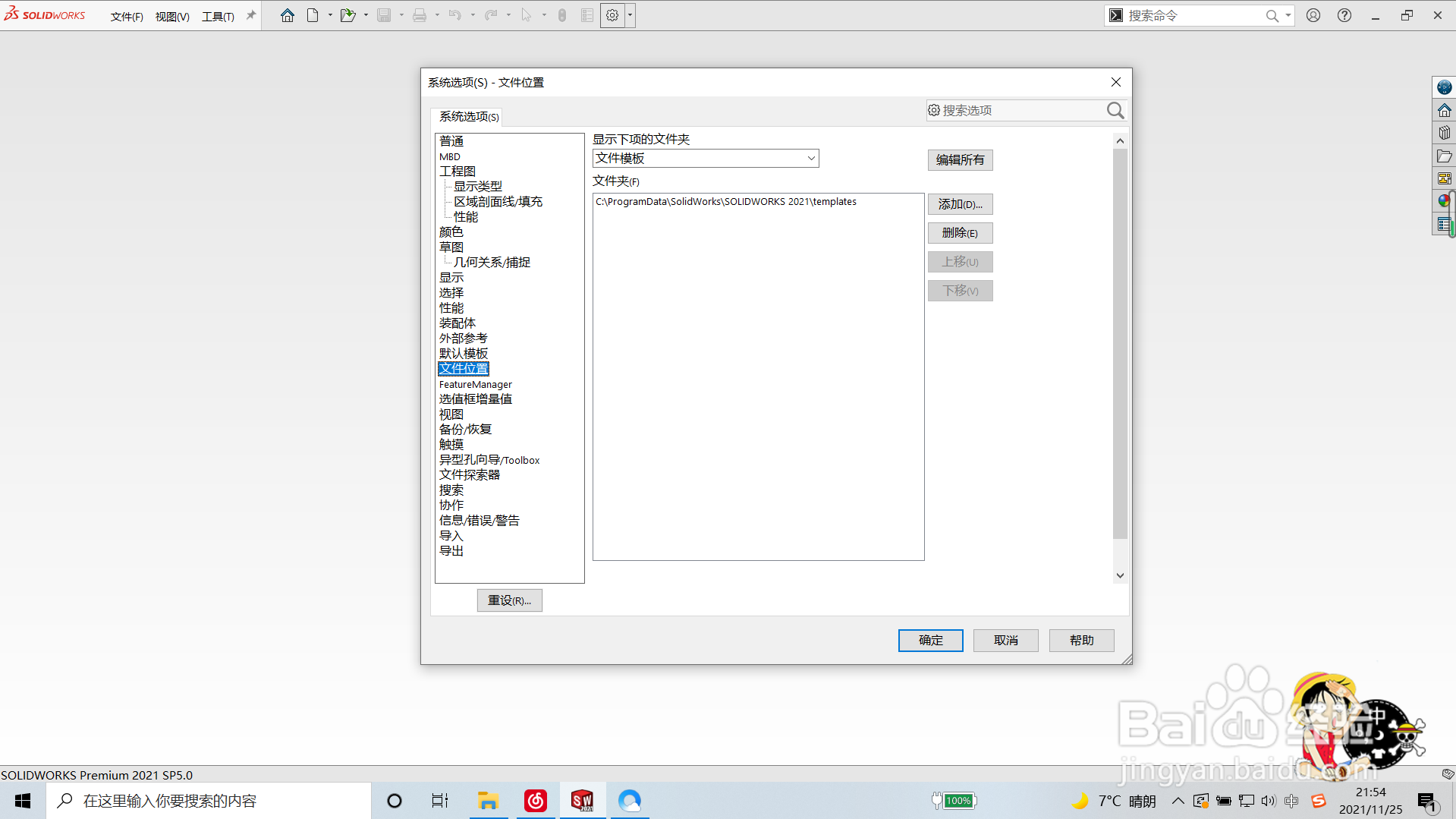
Task: Expand dropdown beside Print icon
Action: (x=437, y=15)
